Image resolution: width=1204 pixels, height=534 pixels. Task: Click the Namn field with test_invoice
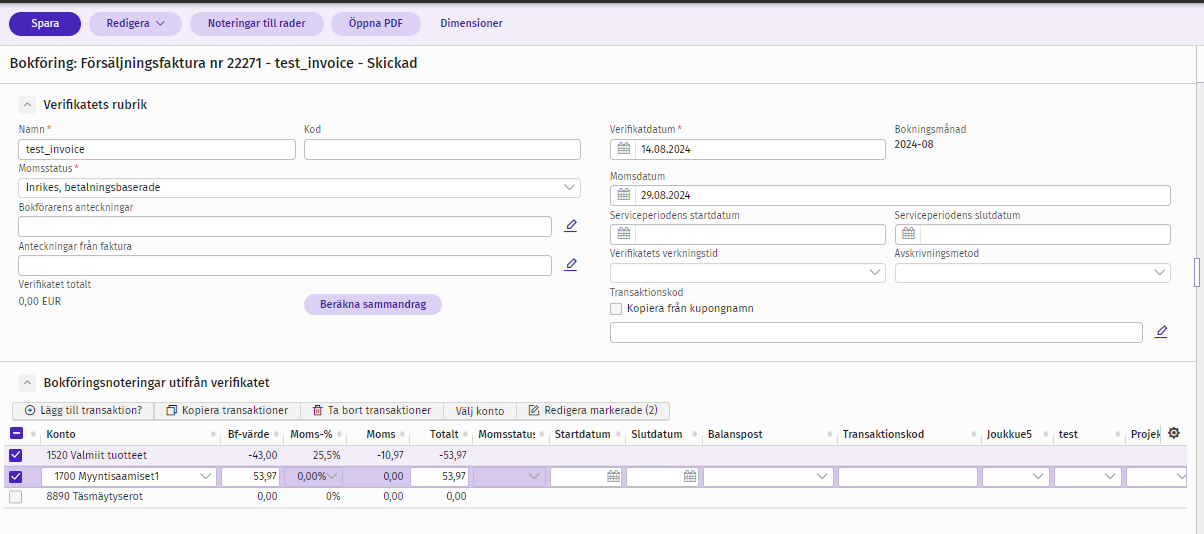157,149
